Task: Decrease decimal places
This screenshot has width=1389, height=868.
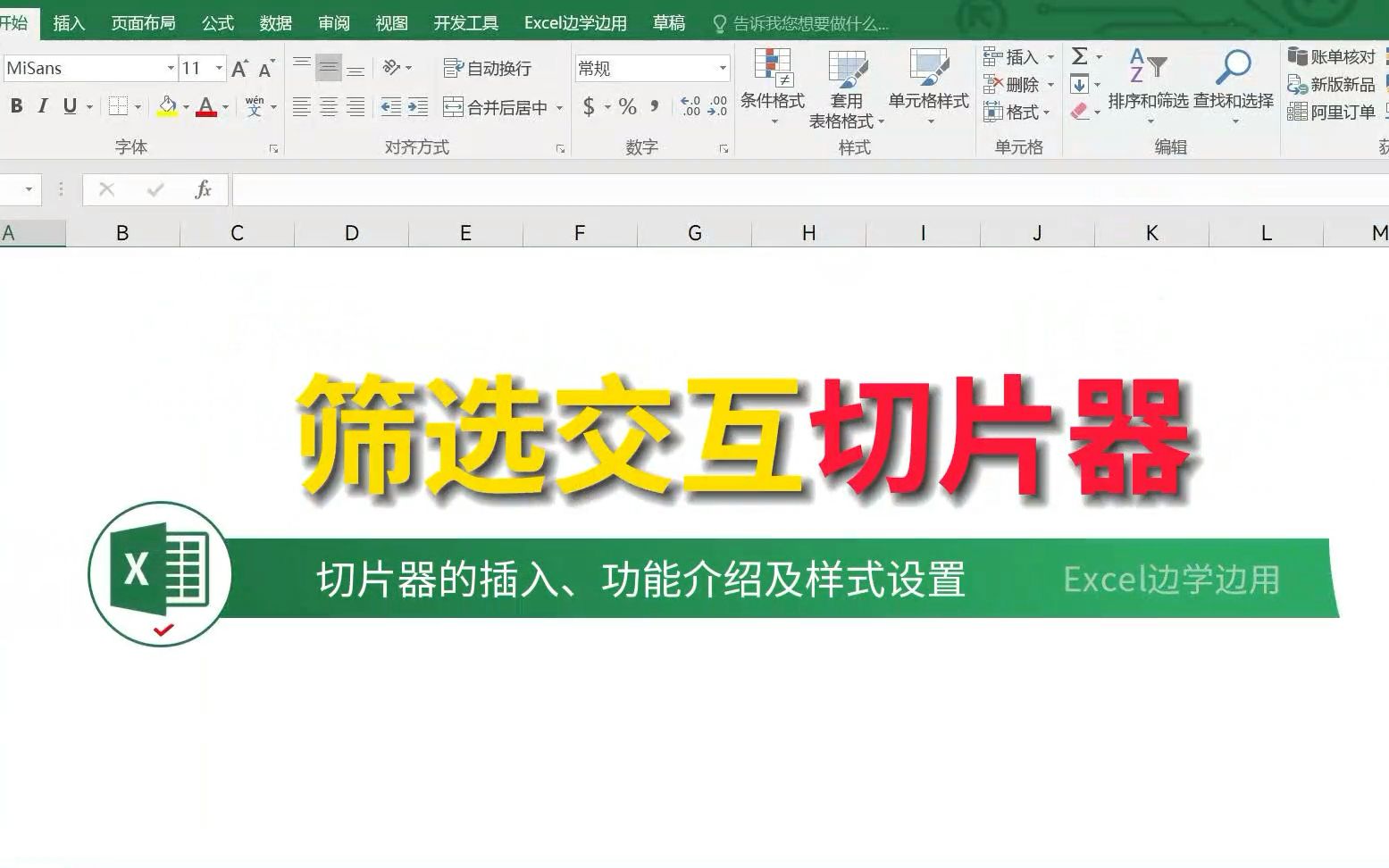Action: (x=717, y=107)
